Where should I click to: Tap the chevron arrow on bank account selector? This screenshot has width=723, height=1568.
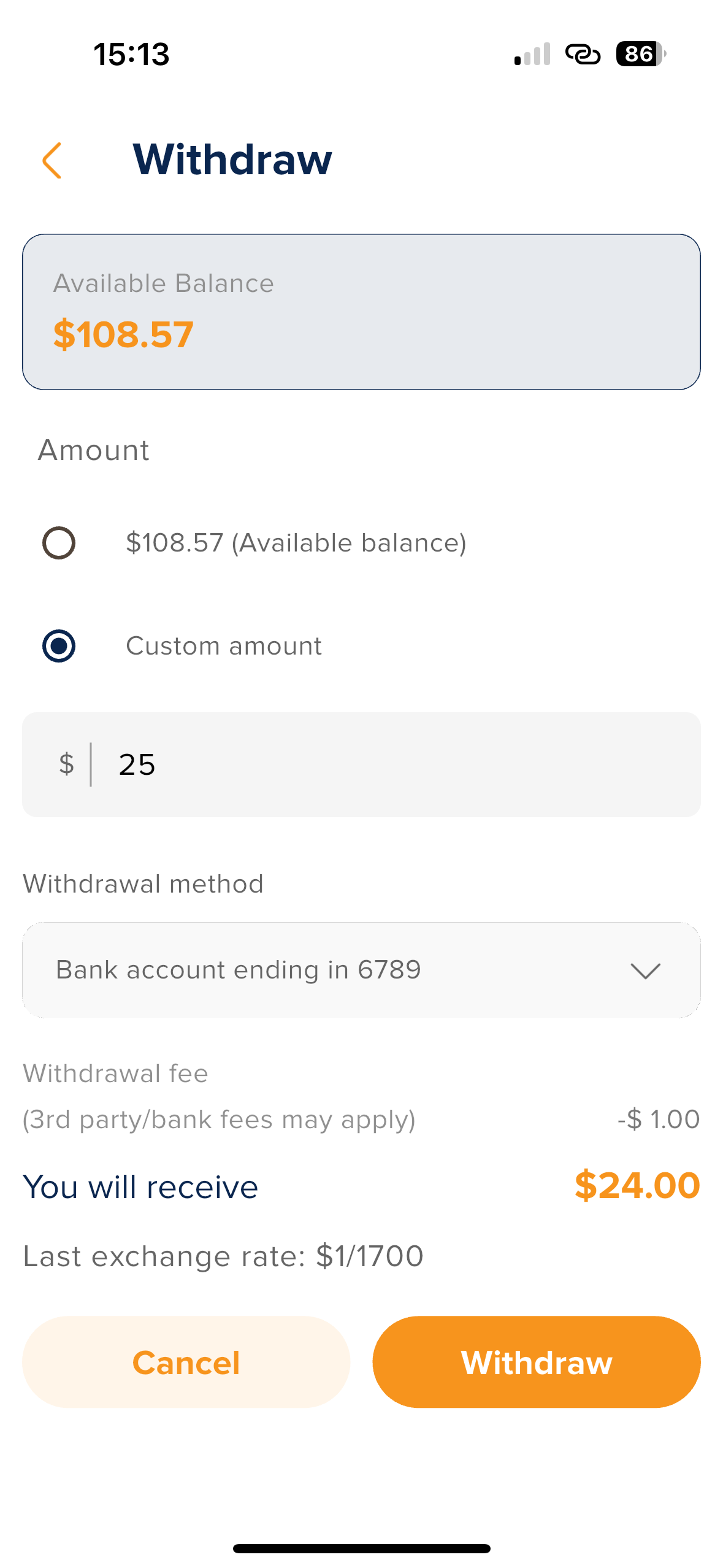click(x=645, y=970)
